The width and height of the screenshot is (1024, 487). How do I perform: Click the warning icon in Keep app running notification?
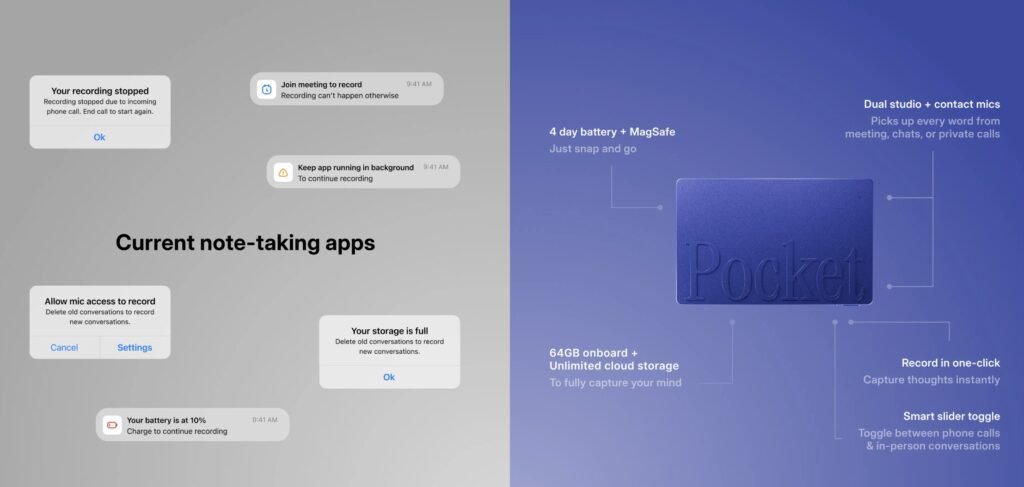point(283,172)
